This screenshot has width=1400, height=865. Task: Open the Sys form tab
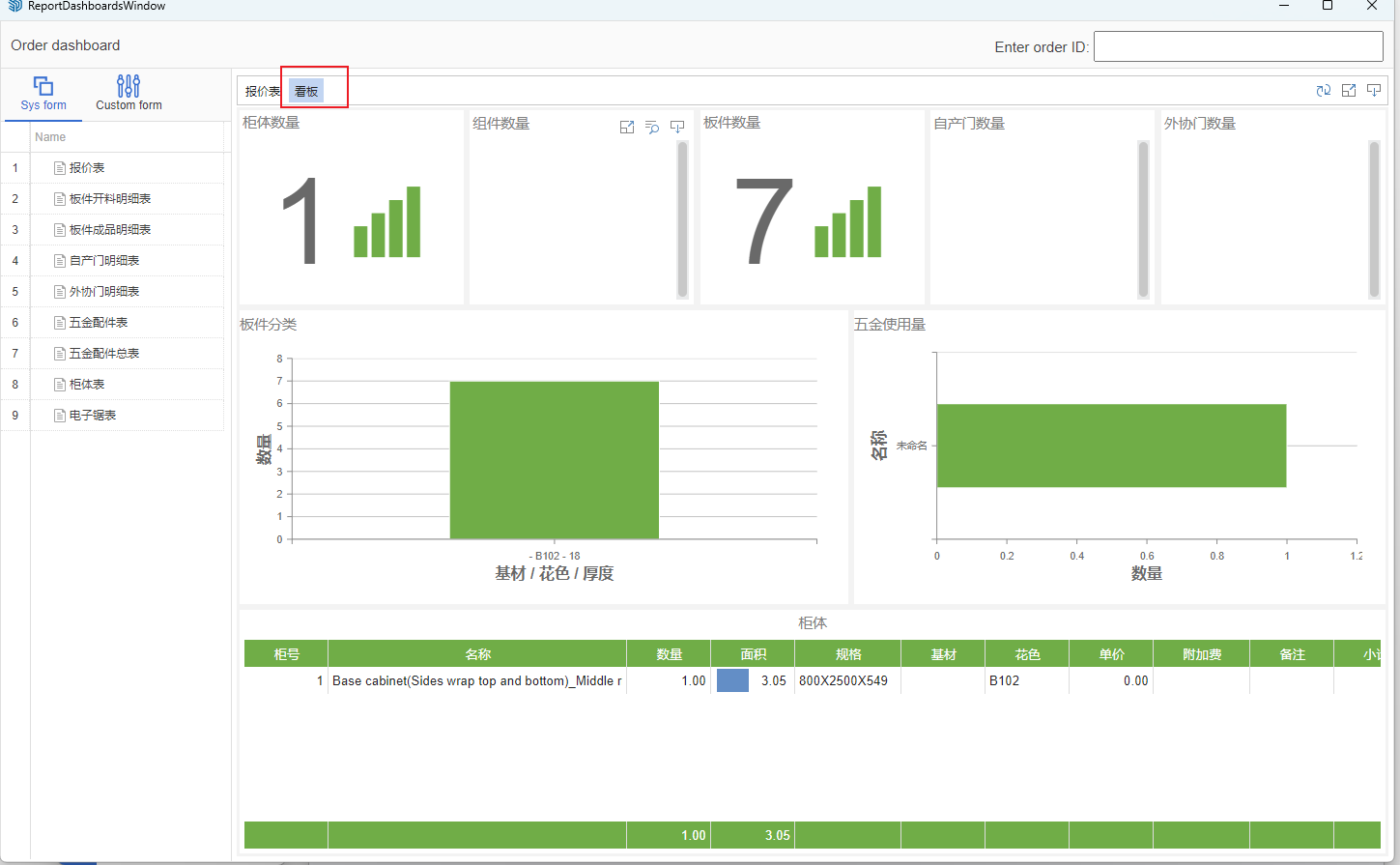tap(43, 94)
